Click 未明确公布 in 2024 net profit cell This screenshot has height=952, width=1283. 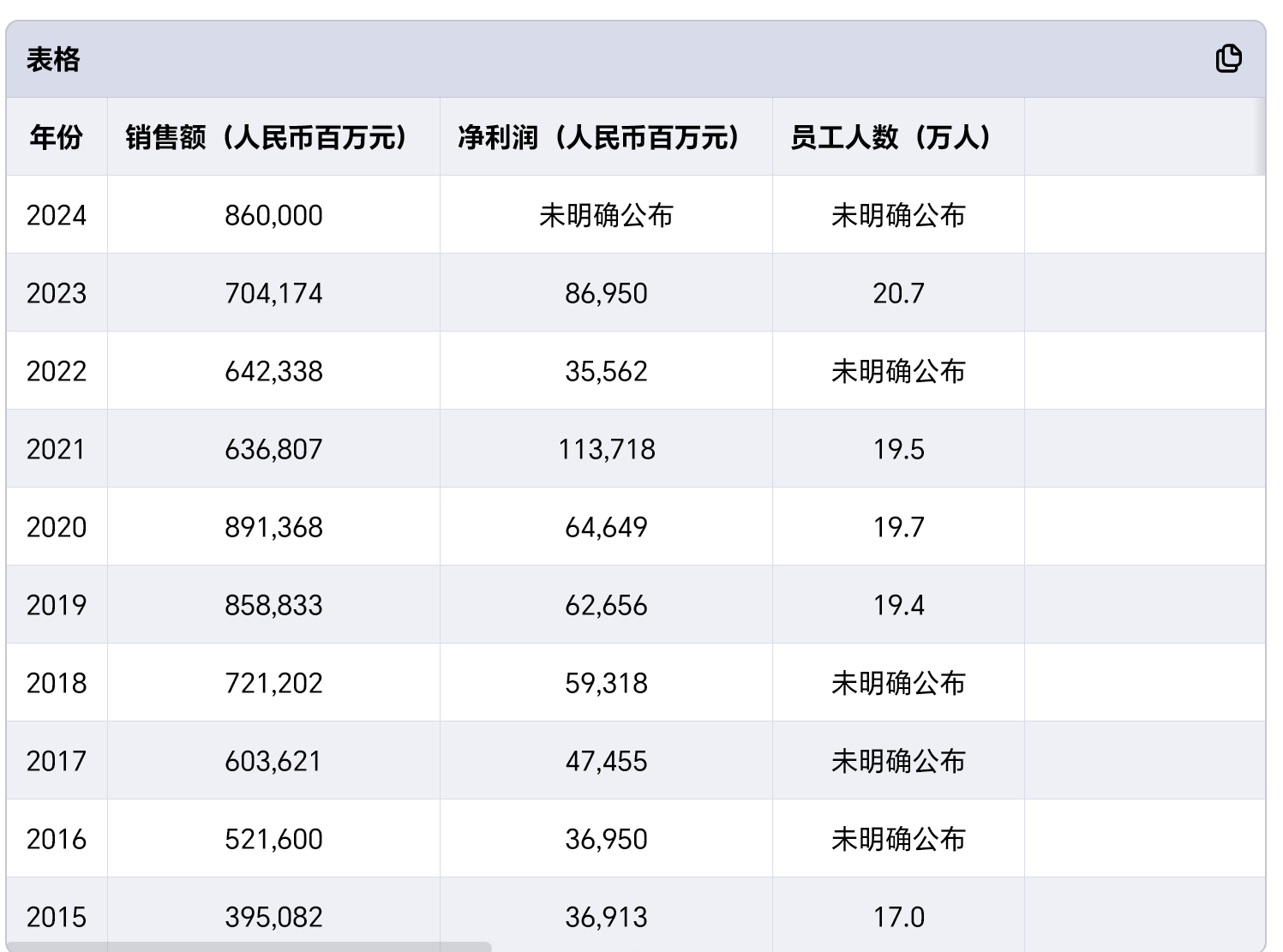606,215
